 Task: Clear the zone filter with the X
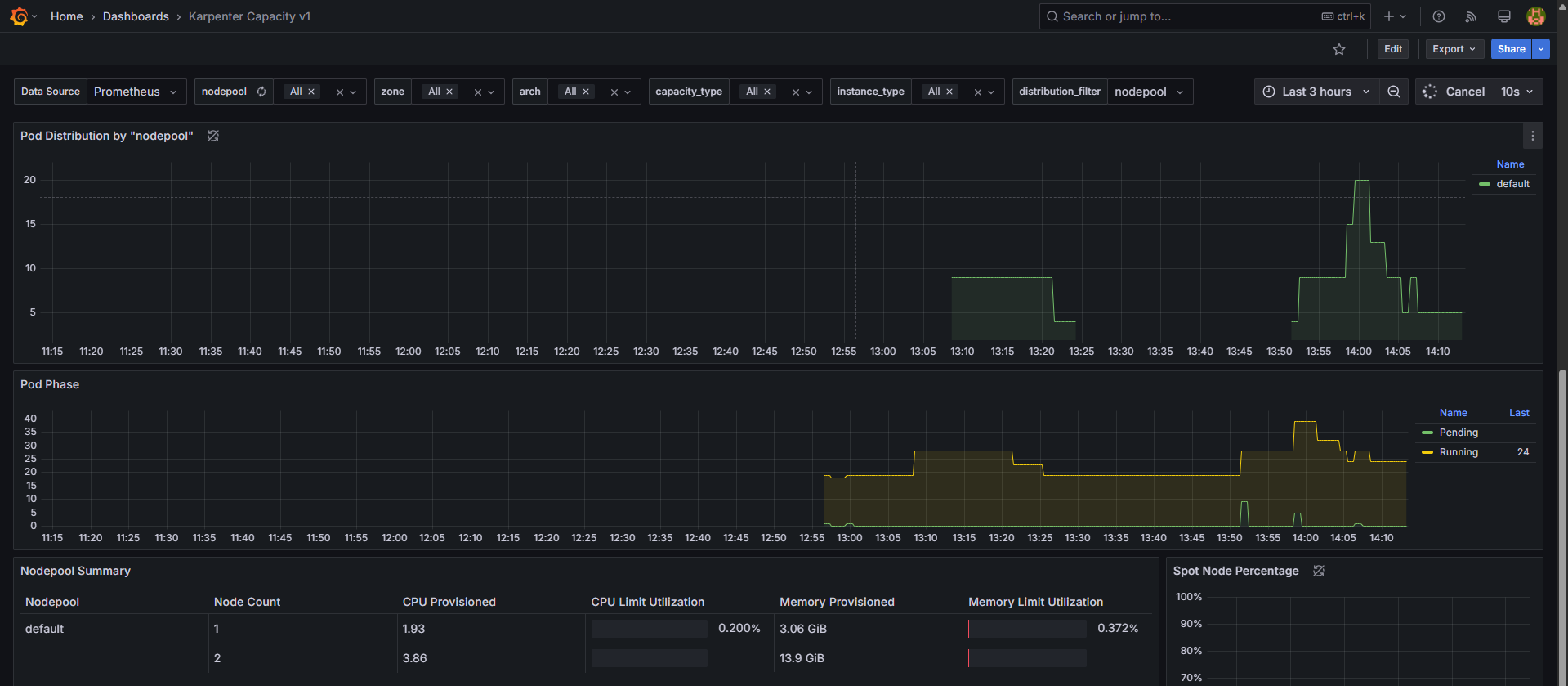[x=478, y=92]
